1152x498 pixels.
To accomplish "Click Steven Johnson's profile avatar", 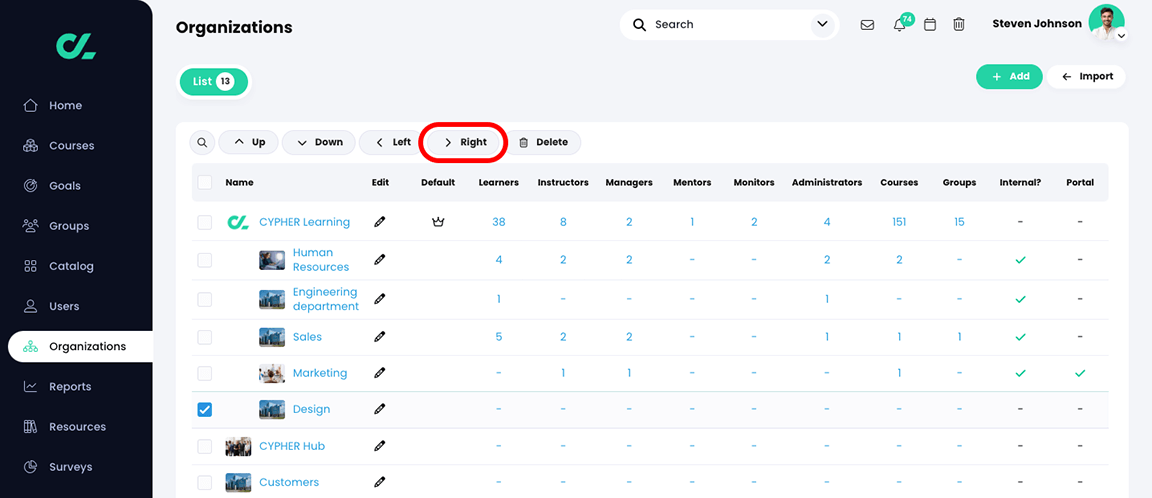I will (1106, 22).
